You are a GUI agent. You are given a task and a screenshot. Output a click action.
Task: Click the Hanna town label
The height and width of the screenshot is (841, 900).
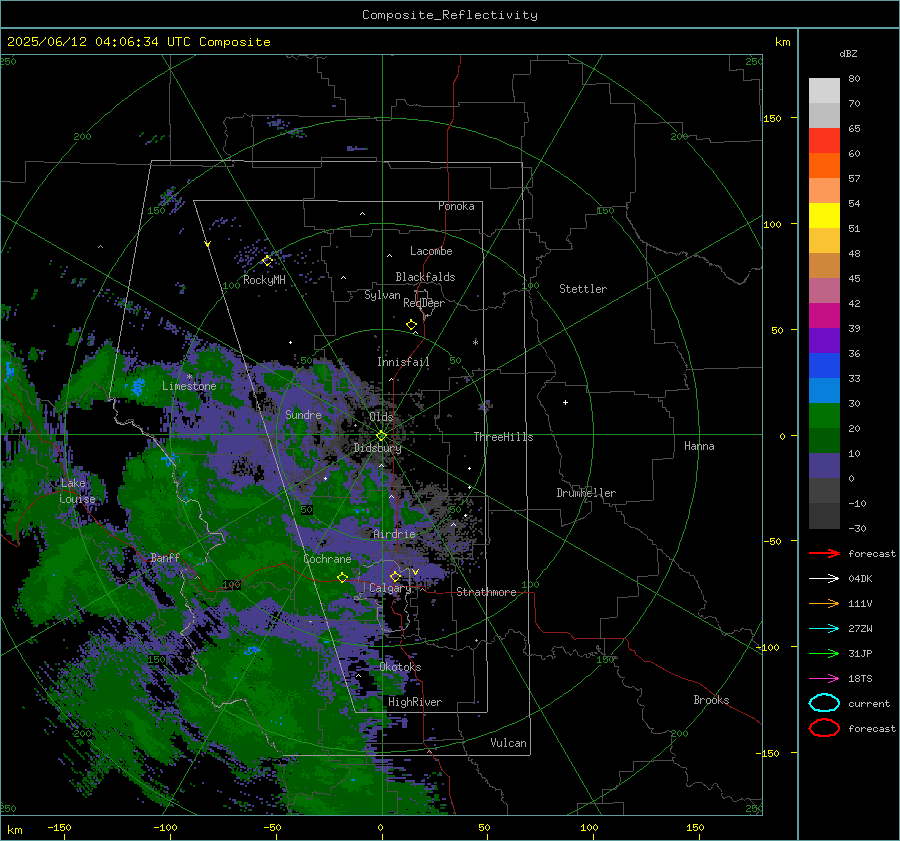click(699, 446)
